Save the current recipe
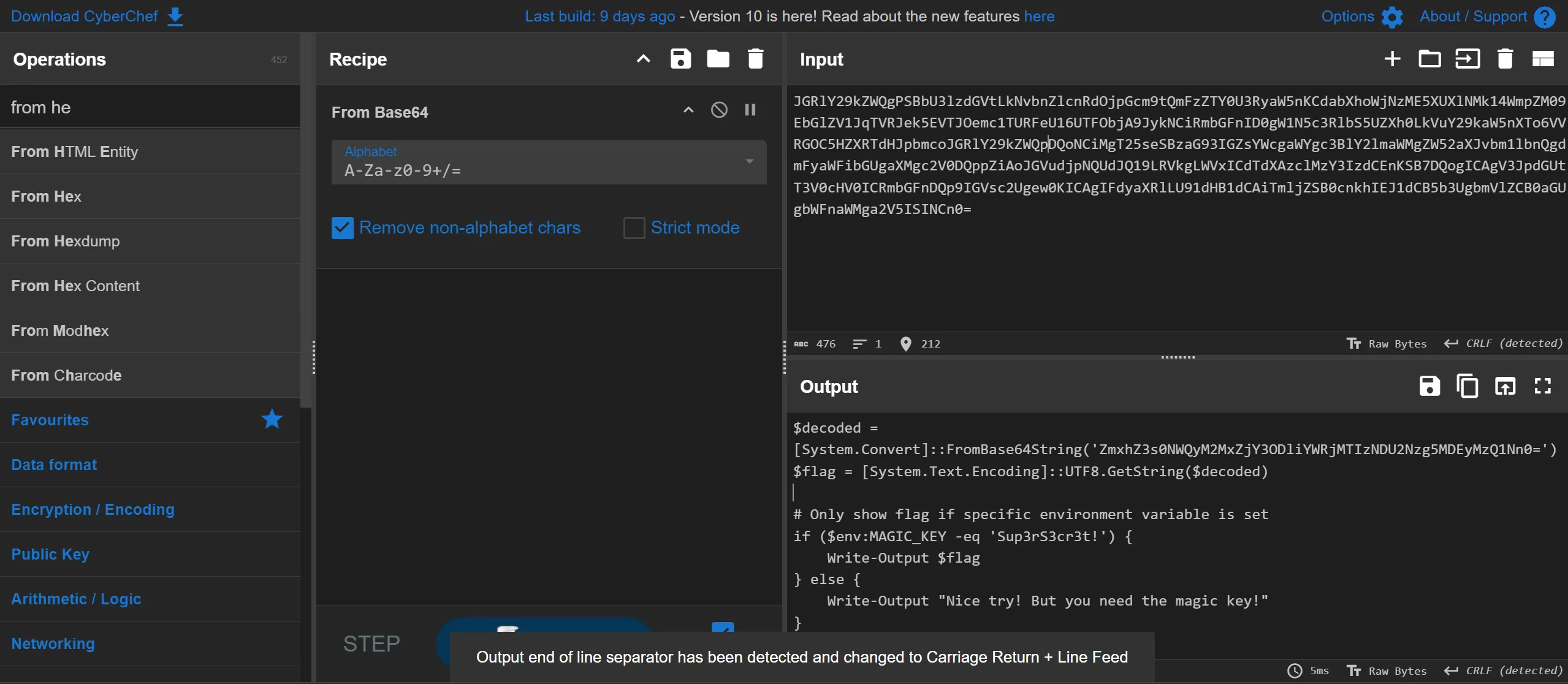This screenshot has width=1568, height=684. 680,59
